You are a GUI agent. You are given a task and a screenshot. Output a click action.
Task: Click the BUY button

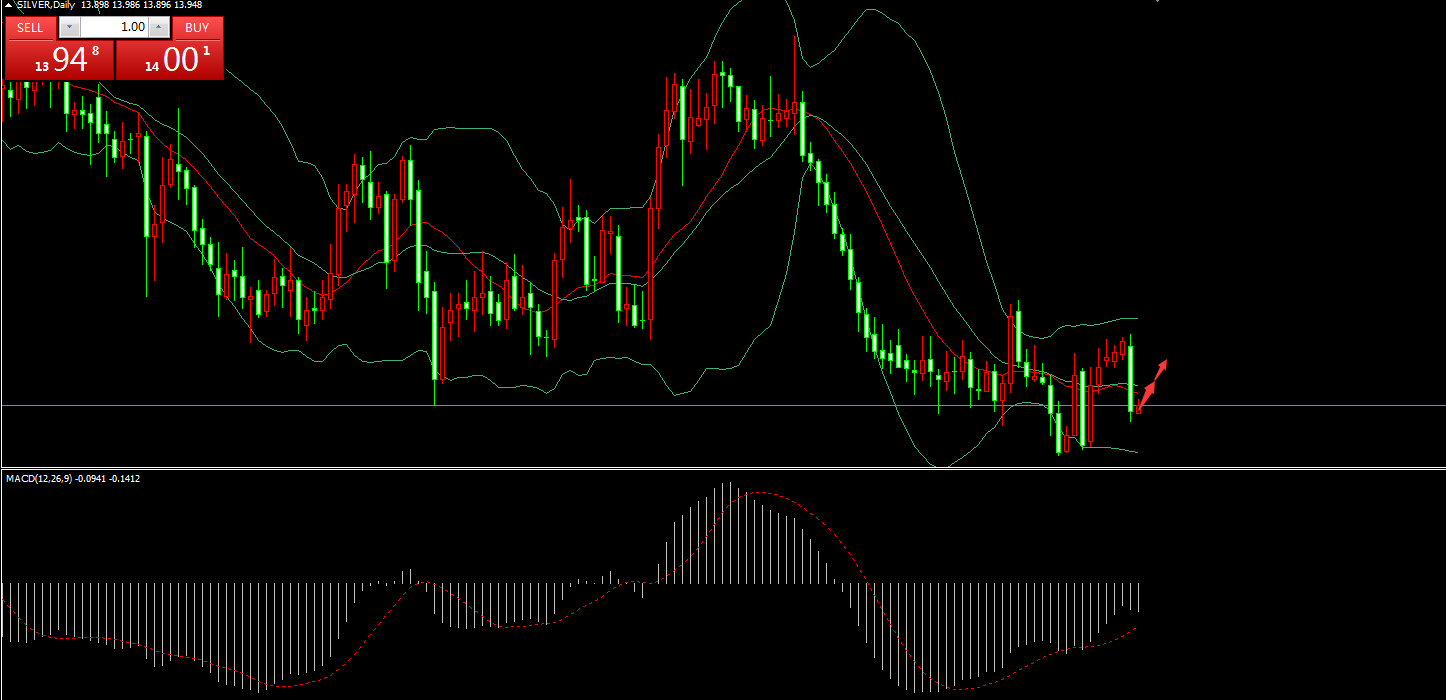click(197, 27)
